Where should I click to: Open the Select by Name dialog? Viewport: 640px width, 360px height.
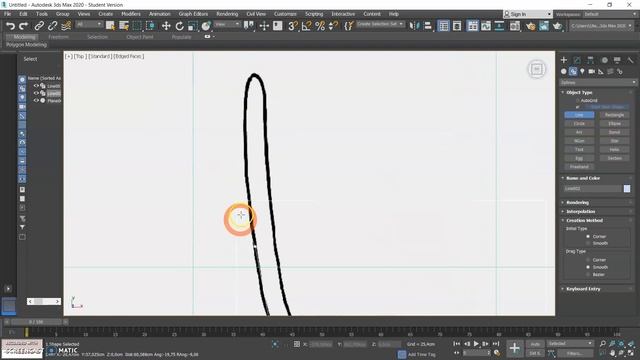(x=124, y=26)
